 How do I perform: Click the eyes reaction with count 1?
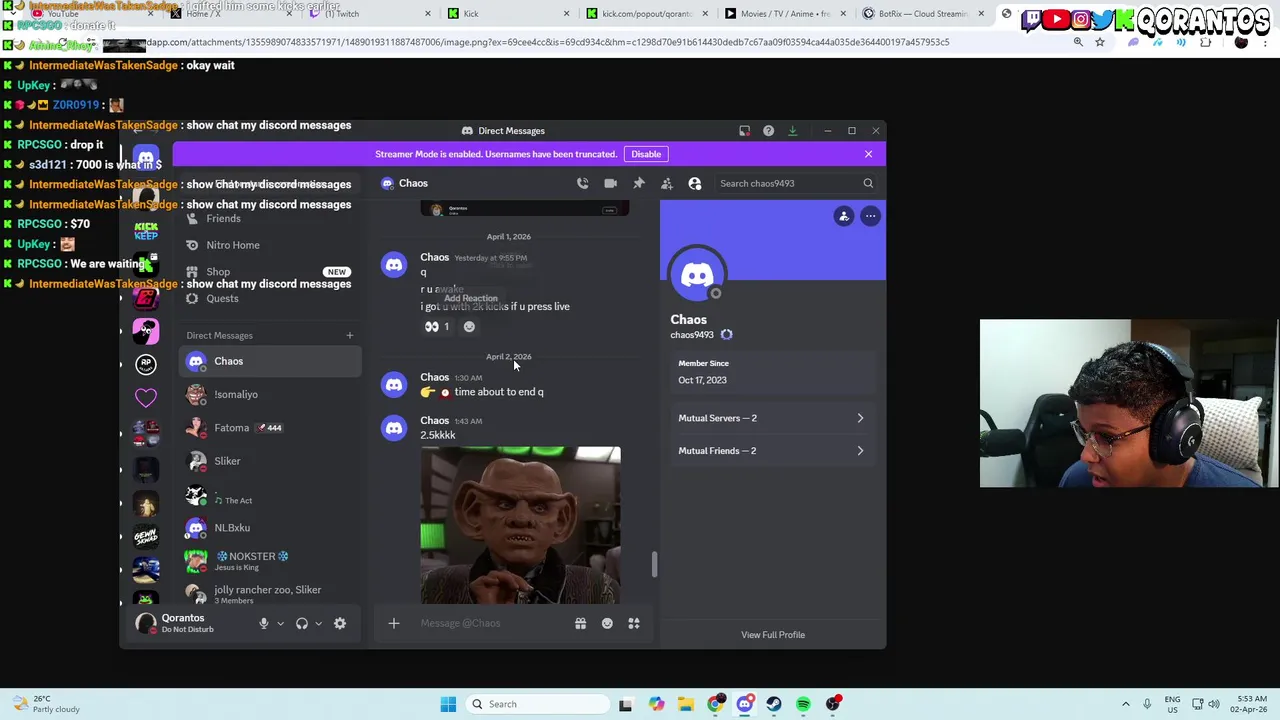coord(437,326)
